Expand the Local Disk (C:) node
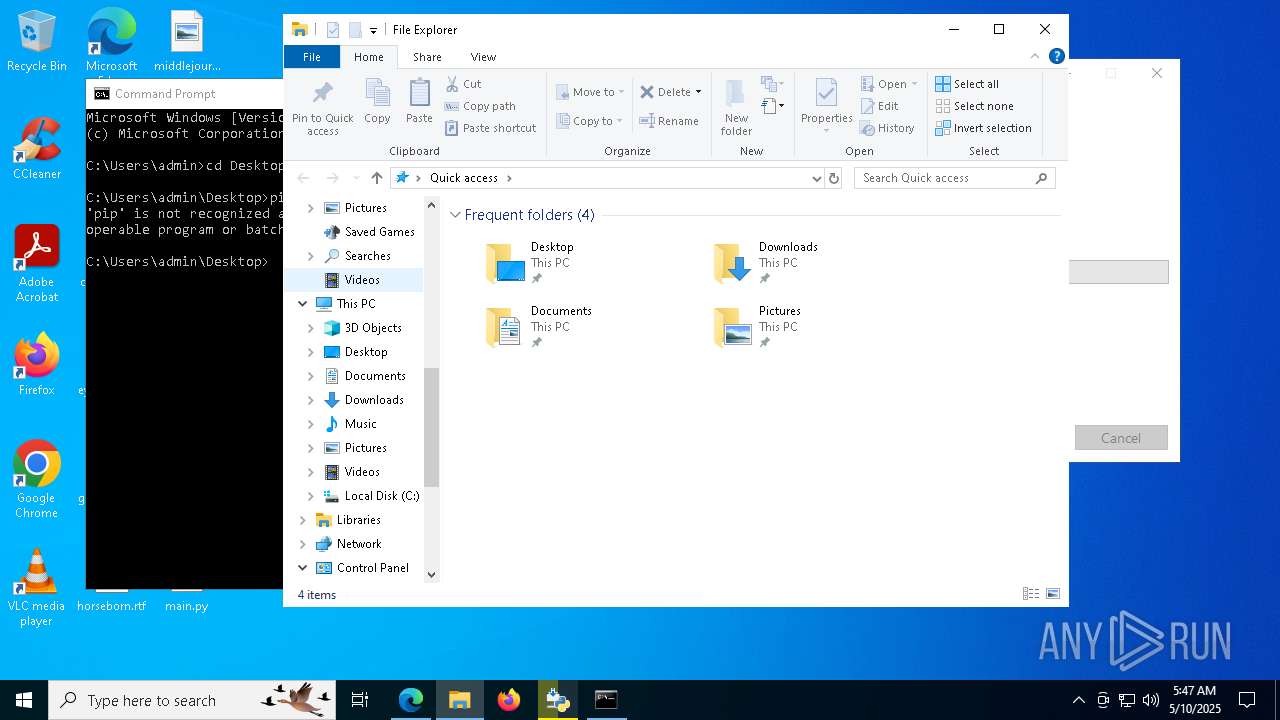 coord(311,496)
